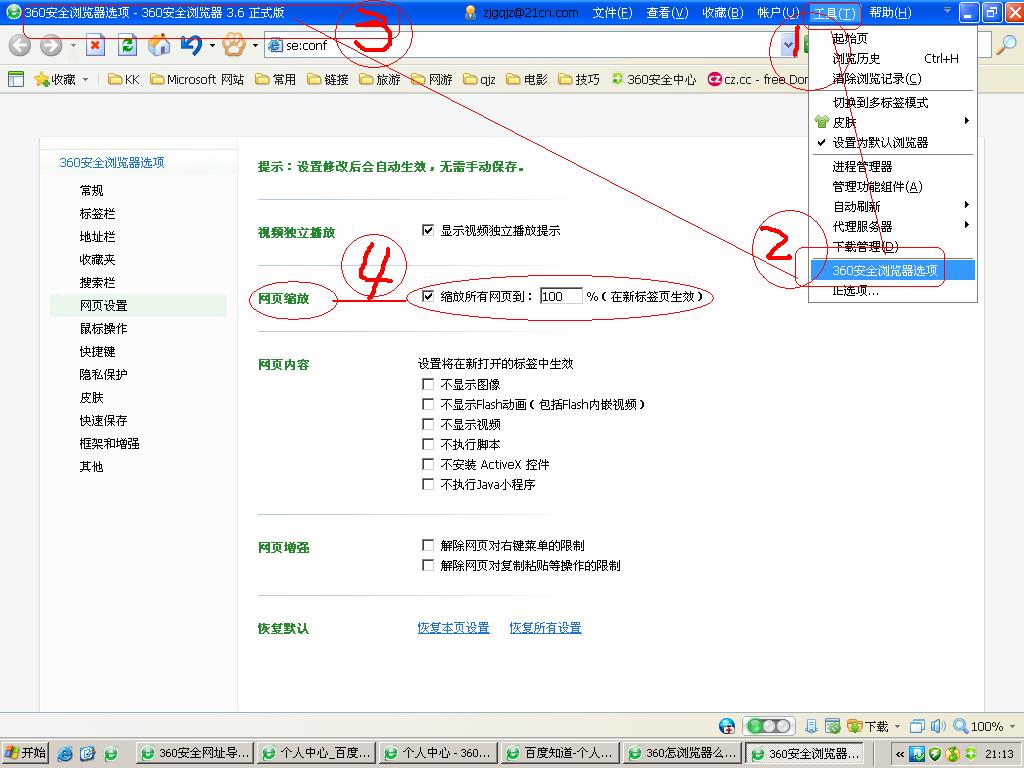Open the 文件(F) menu
This screenshot has height=768, width=1024.
[612, 12]
